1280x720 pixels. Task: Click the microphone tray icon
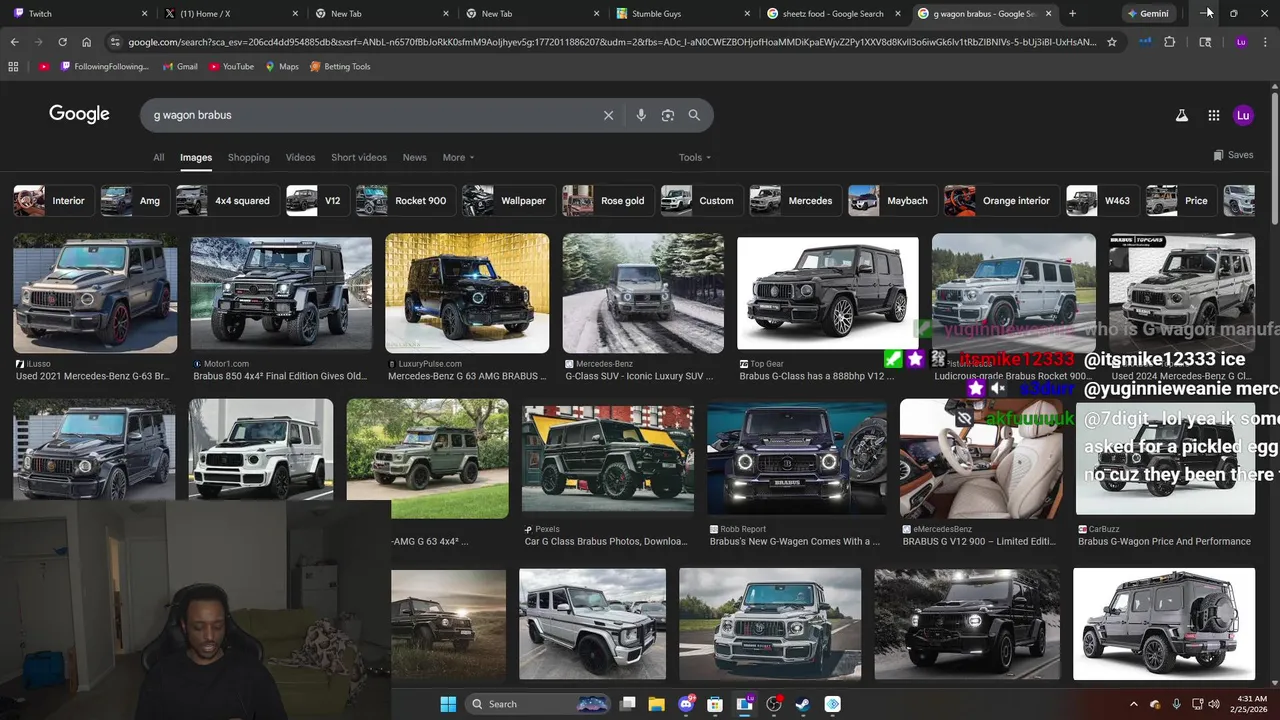1176,704
